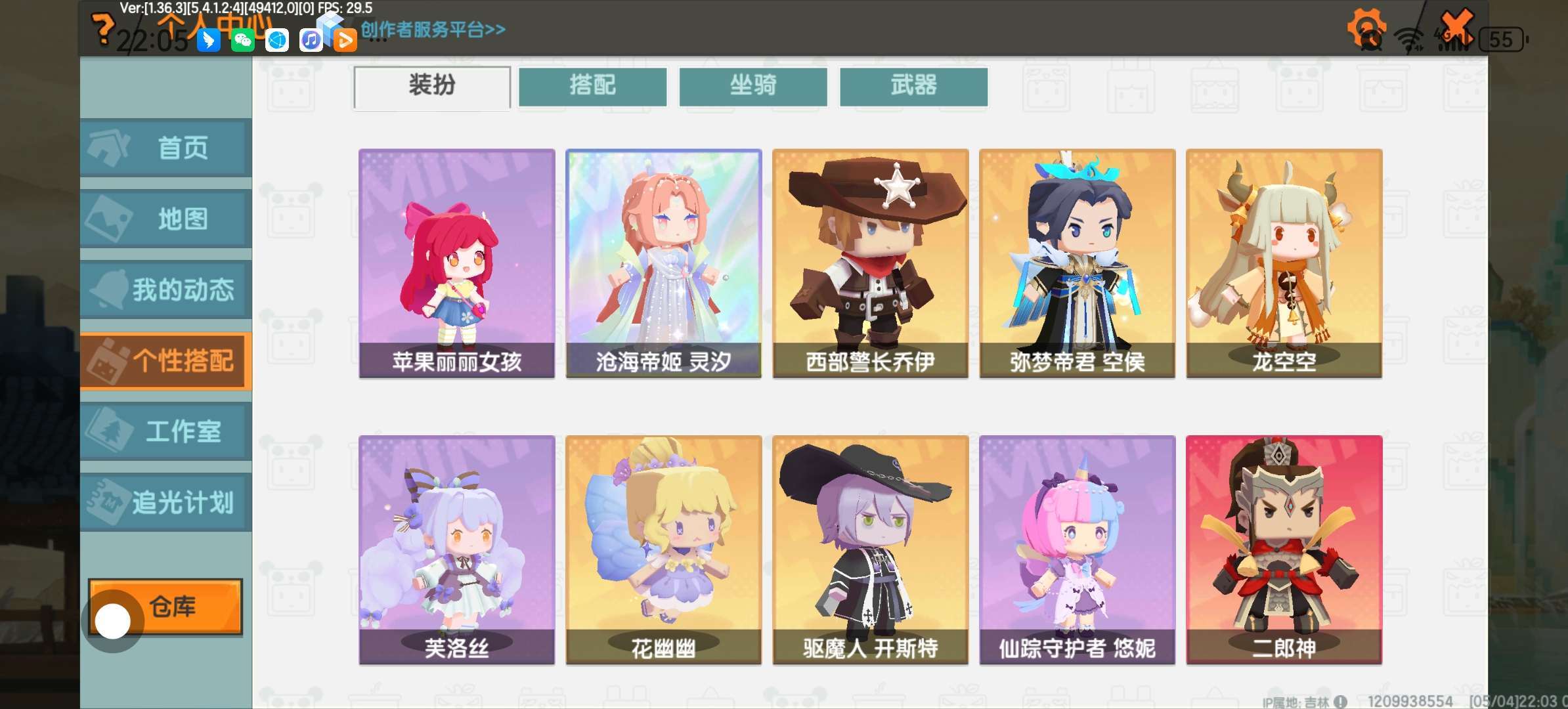This screenshot has height=709, width=1568.
Task: Open the 地图 map sidebar item
Action: pos(166,219)
